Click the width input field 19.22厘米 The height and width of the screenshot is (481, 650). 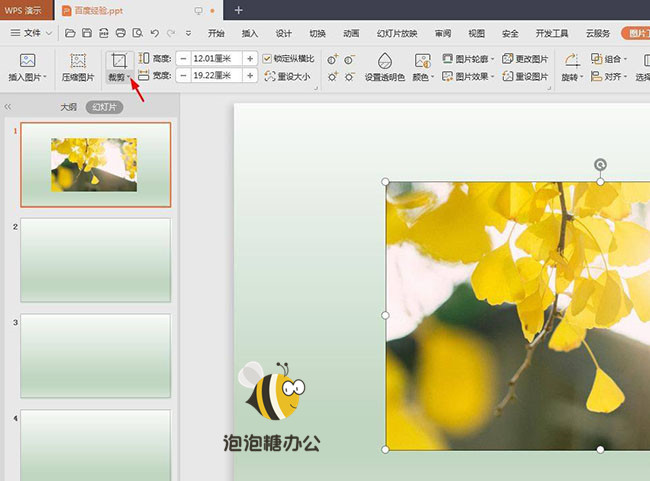(x=216, y=75)
